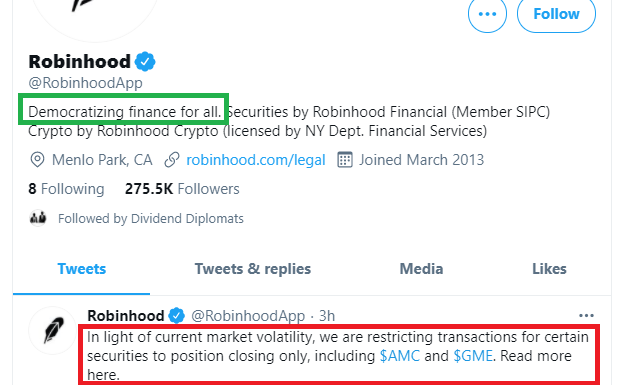Open the robinhood.com/legal link
Screen dimensions: 636x385
click(256, 160)
